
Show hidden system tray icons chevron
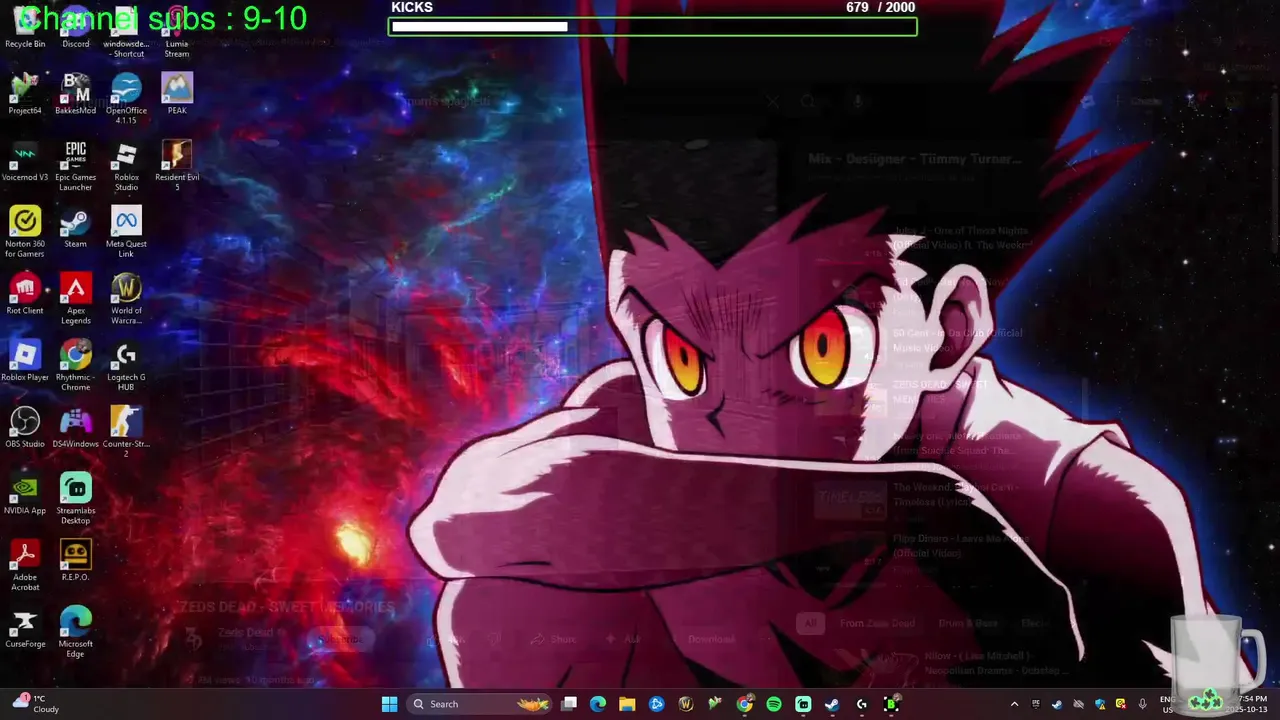tap(1014, 704)
